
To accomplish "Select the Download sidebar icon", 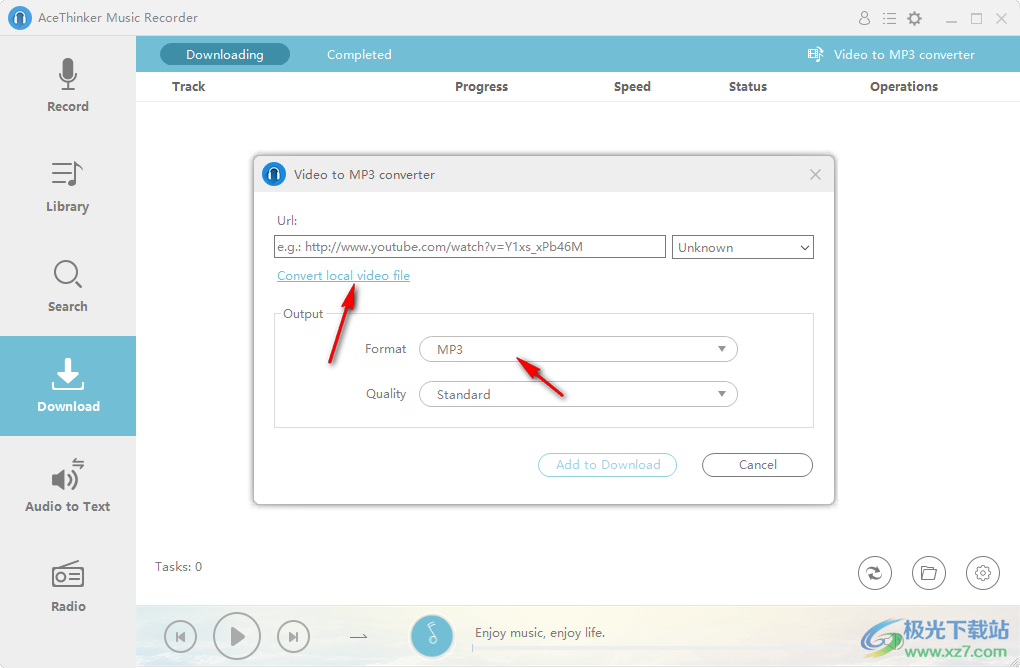I will [67, 385].
